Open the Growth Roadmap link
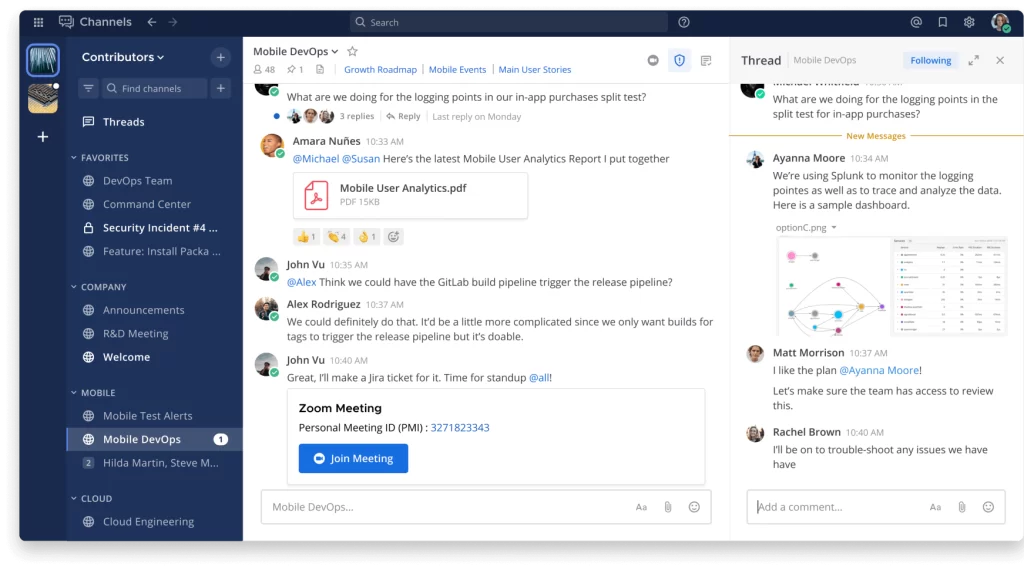This screenshot has width=1024, height=570. point(380,69)
